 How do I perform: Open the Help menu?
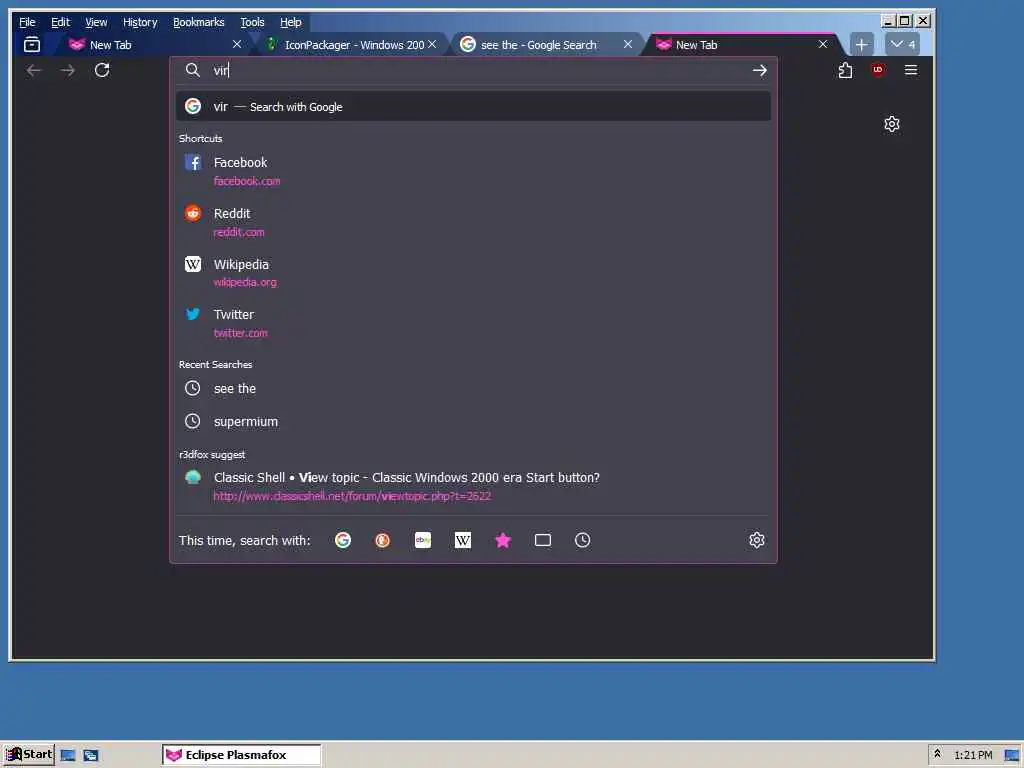(x=291, y=22)
